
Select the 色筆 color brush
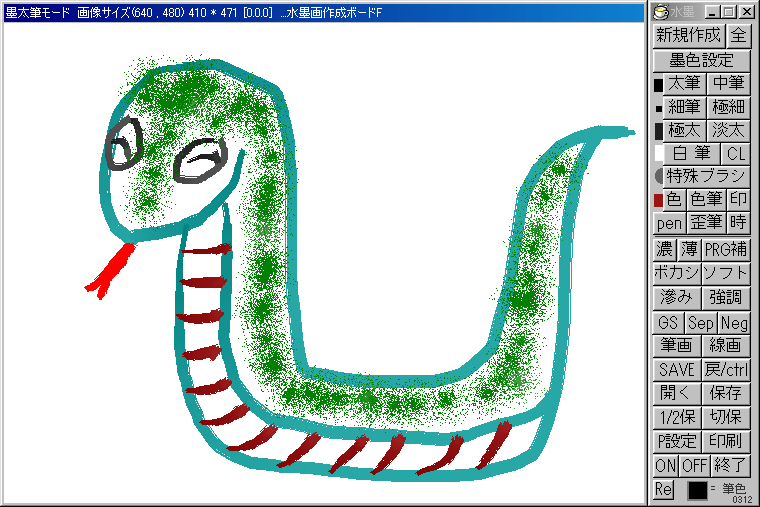pos(706,199)
